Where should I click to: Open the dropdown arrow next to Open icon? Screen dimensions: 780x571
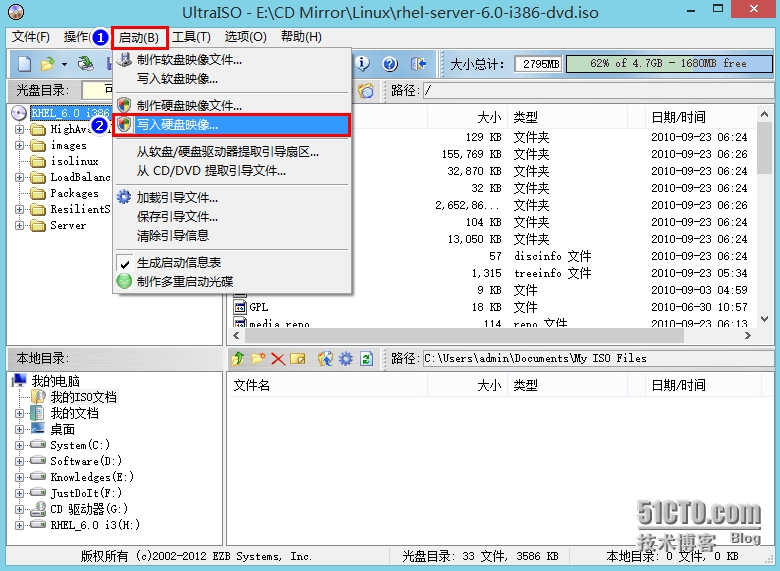[64, 64]
